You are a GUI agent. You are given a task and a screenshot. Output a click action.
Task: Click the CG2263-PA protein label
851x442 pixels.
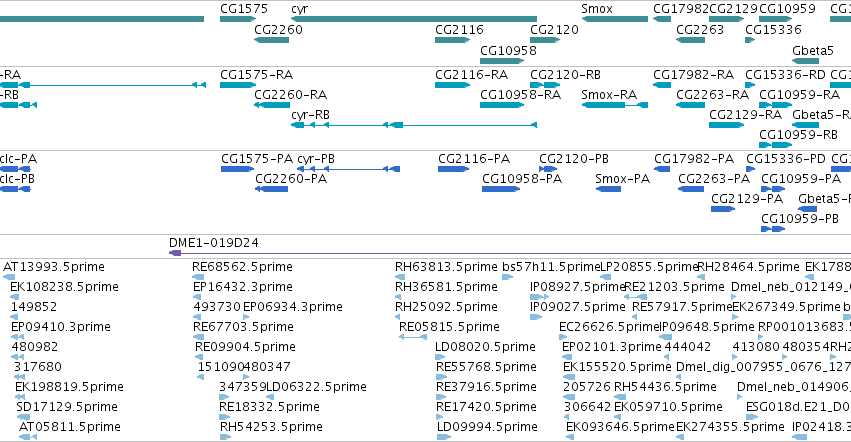click(714, 179)
